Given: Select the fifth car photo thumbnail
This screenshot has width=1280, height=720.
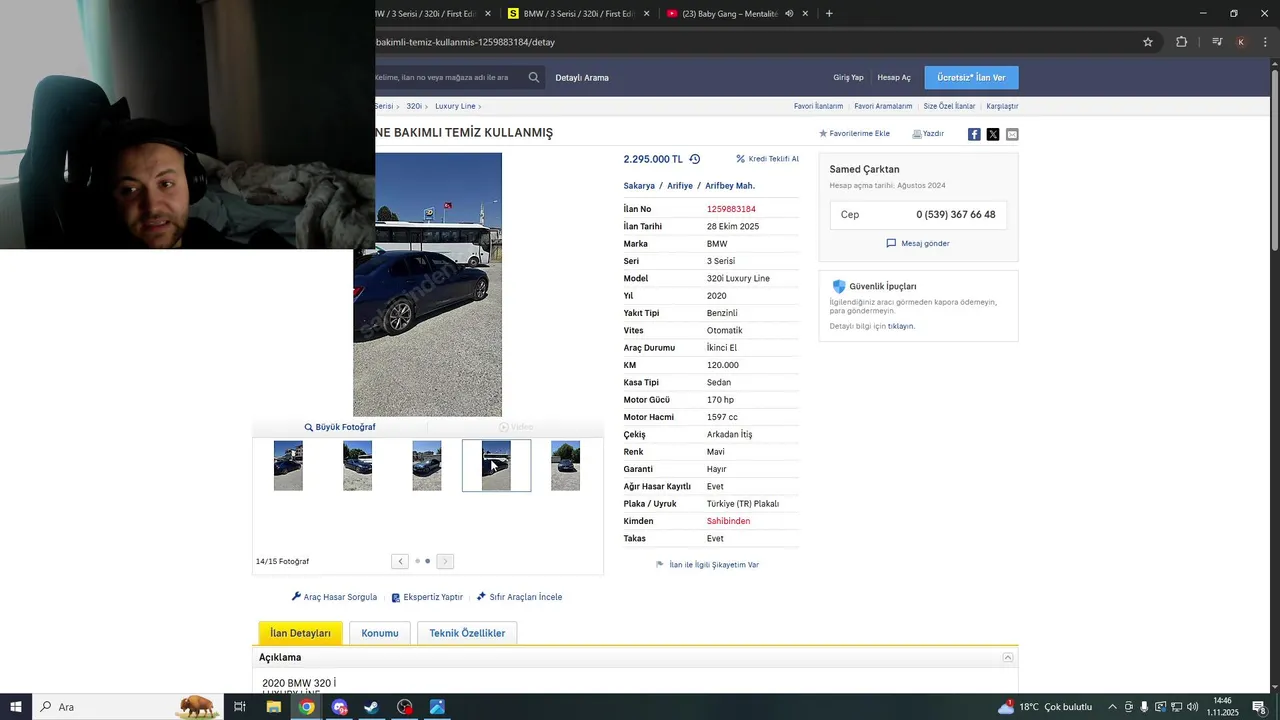Looking at the screenshot, I should (565, 466).
